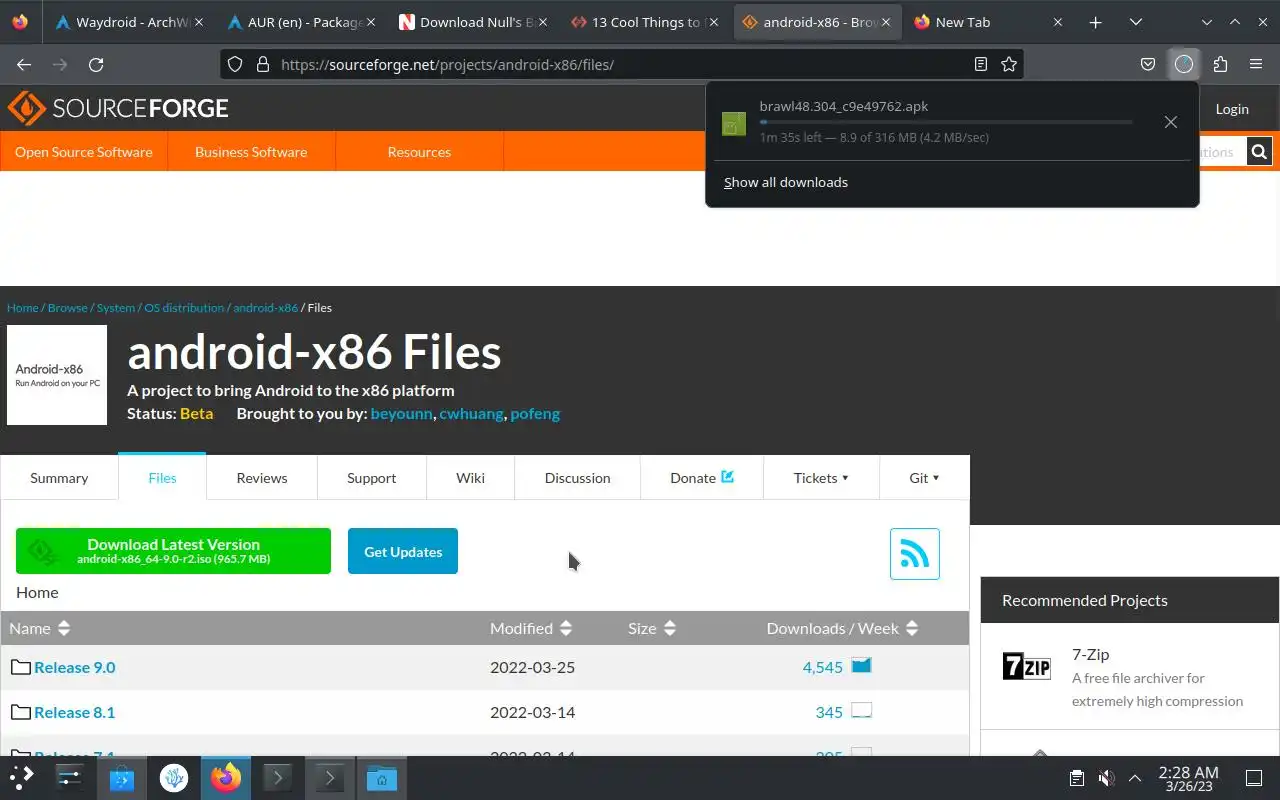Open the cwhuang user profile link
The width and height of the screenshot is (1280, 800).
471,413
